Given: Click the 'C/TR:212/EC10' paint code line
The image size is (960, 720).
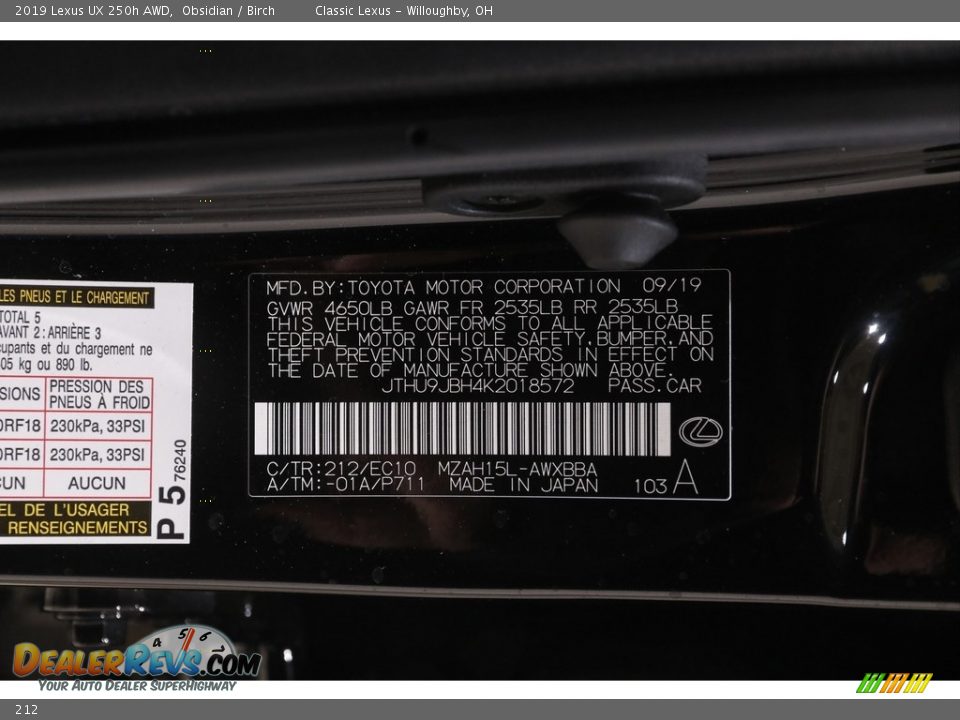Looking at the screenshot, I should pyautogui.click(x=342, y=469).
